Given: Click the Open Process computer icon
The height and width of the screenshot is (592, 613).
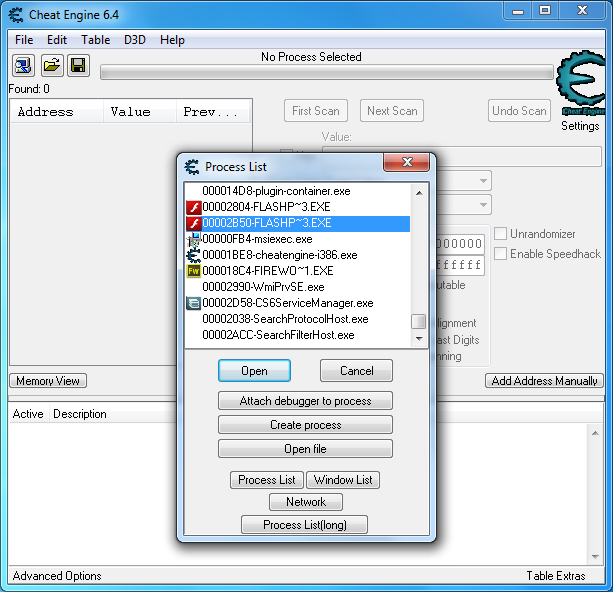Looking at the screenshot, I should (23, 65).
